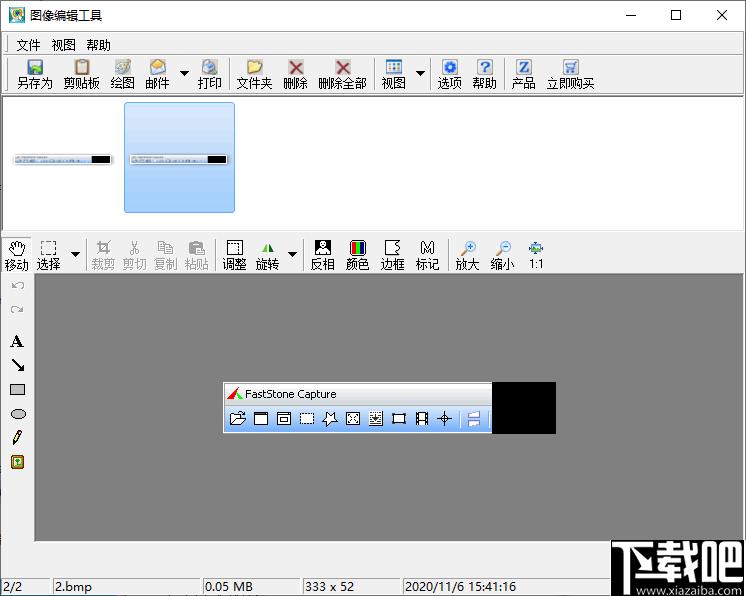
Task: Click the Redo arrow in left sidebar
Action: click(x=18, y=309)
